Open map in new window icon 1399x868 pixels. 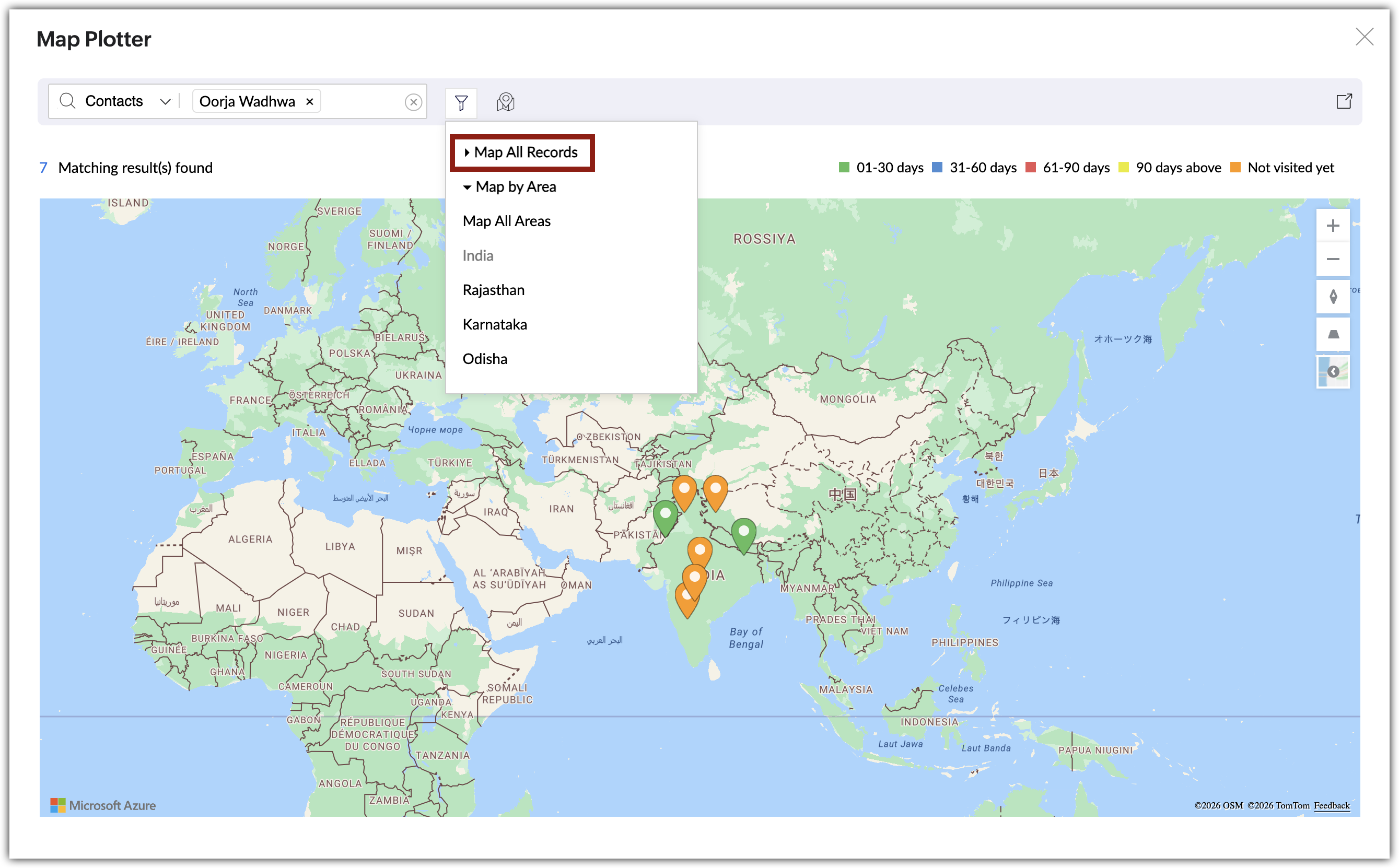(x=1344, y=101)
